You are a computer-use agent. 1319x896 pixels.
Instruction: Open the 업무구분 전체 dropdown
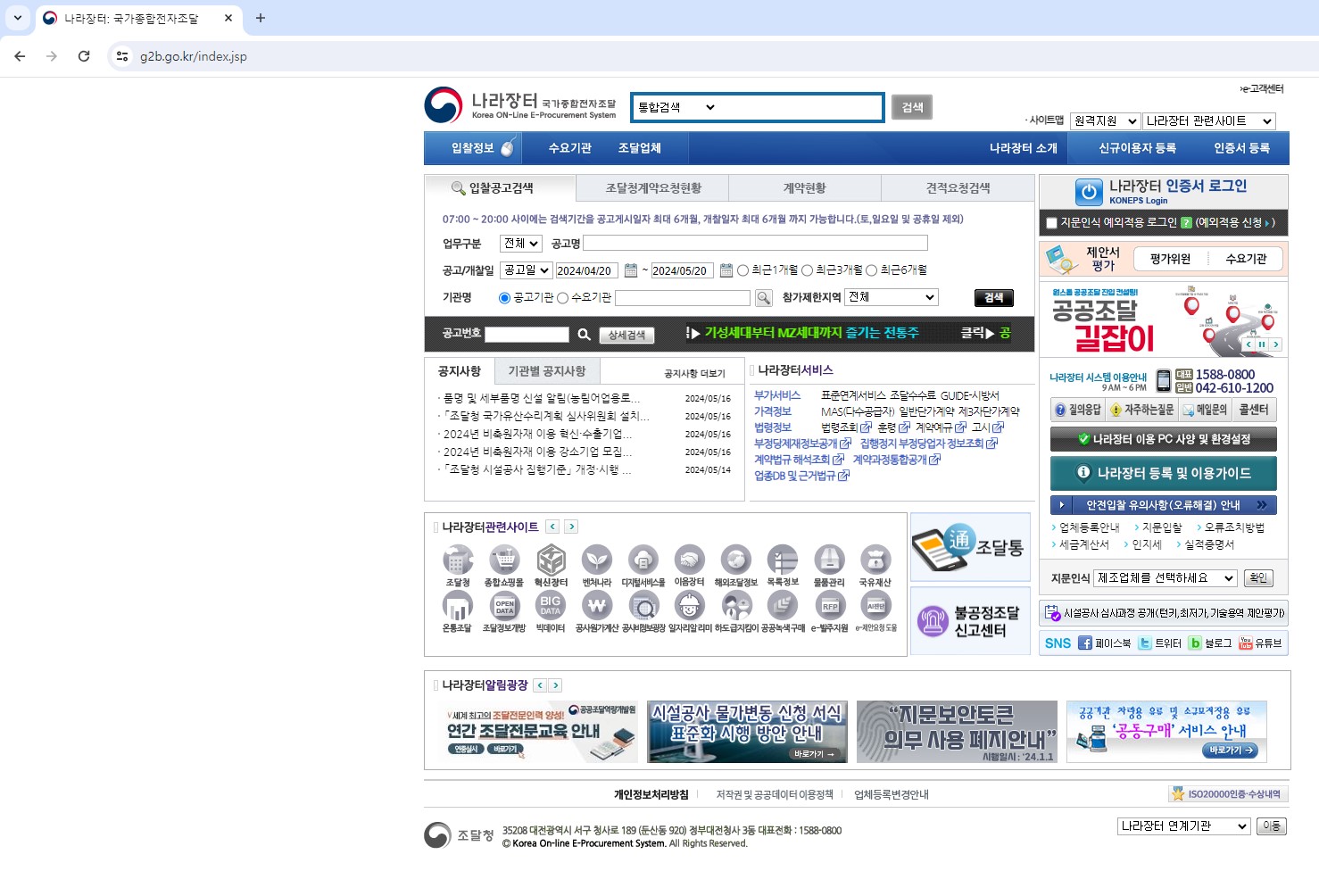click(520, 244)
